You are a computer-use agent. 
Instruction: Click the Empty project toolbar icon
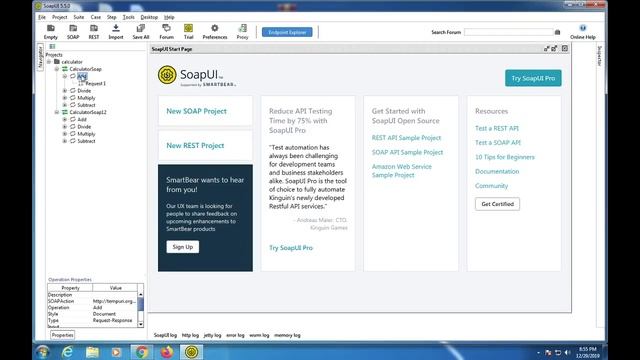[x=51, y=28]
